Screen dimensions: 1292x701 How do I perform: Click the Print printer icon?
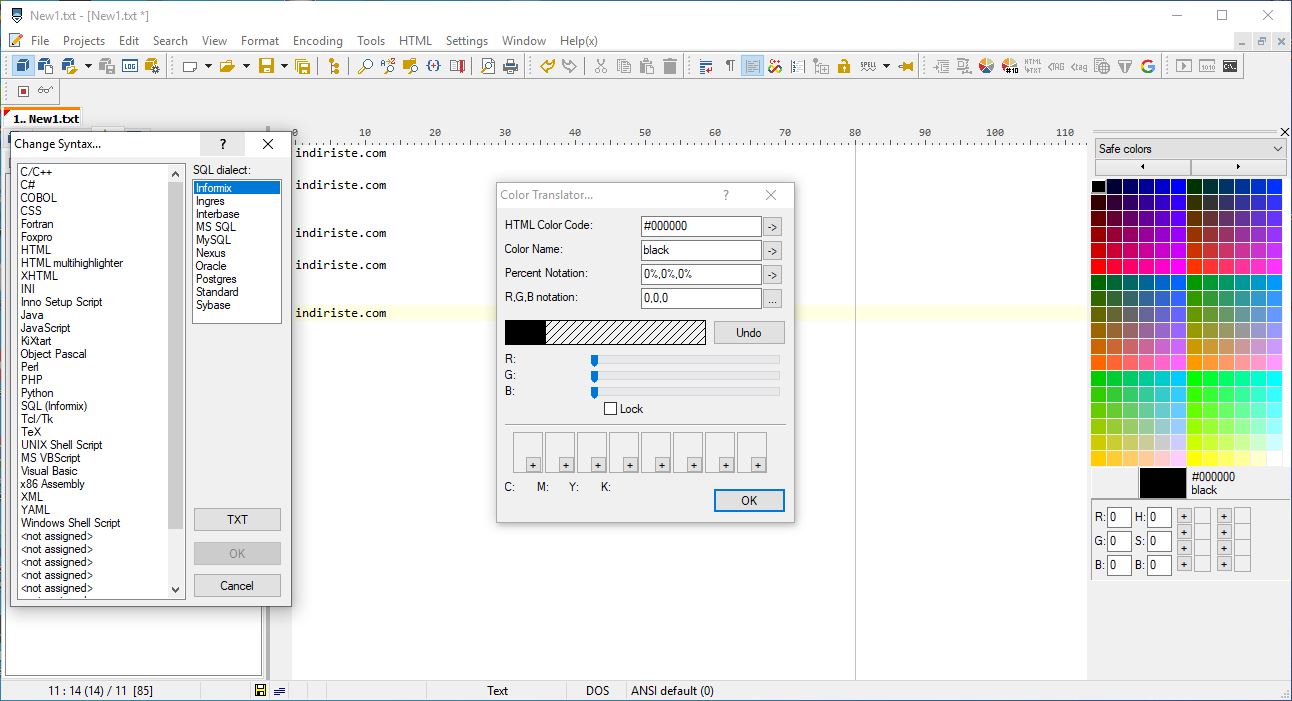[x=511, y=66]
